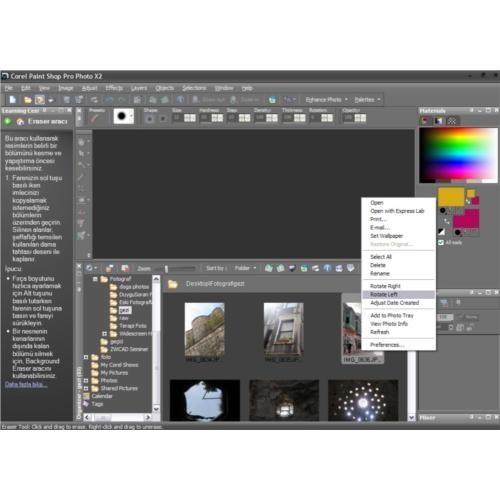Open the File menu
Viewport: 500px width, 500px height.
[9, 88]
